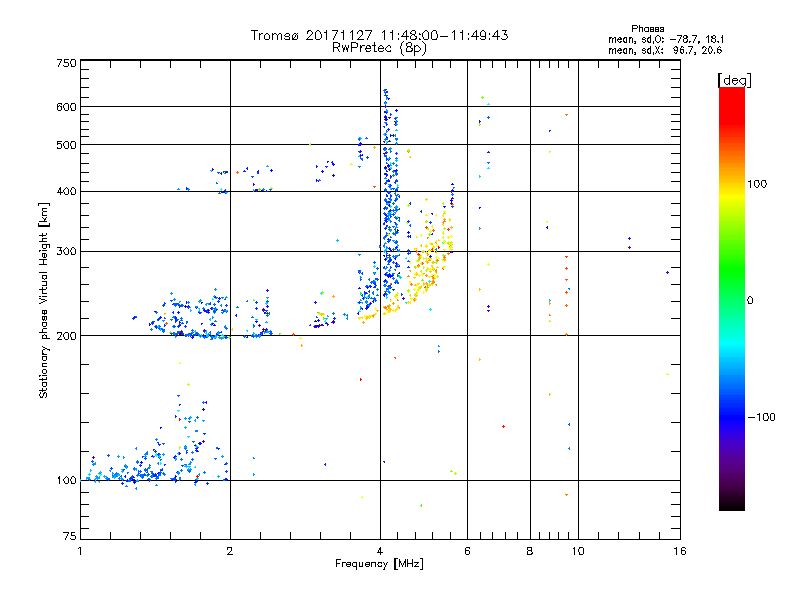Click the x-axis tick label '10'
This screenshot has width=800, height=600.
tap(578, 551)
